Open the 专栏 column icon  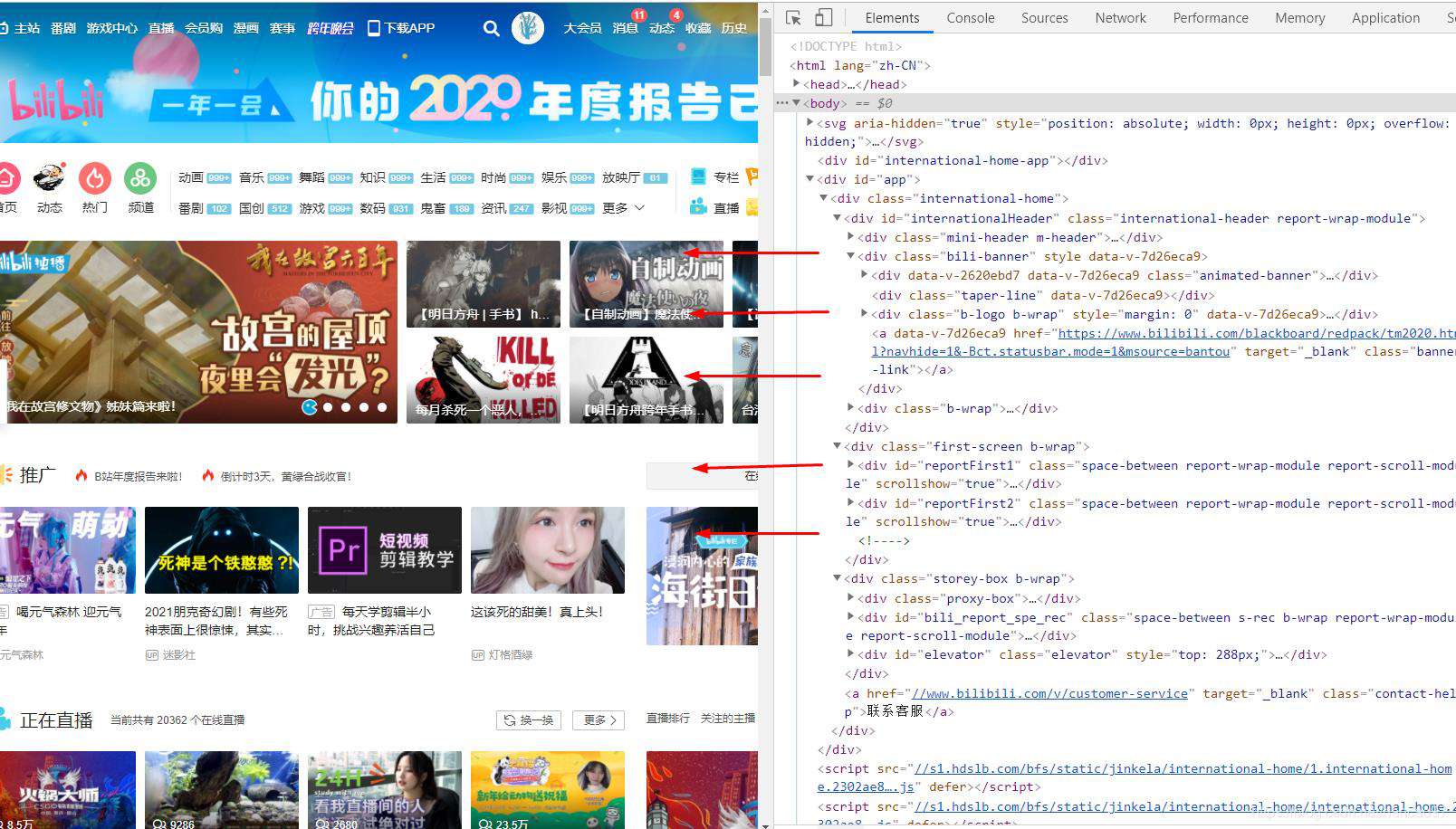[698, 176]
